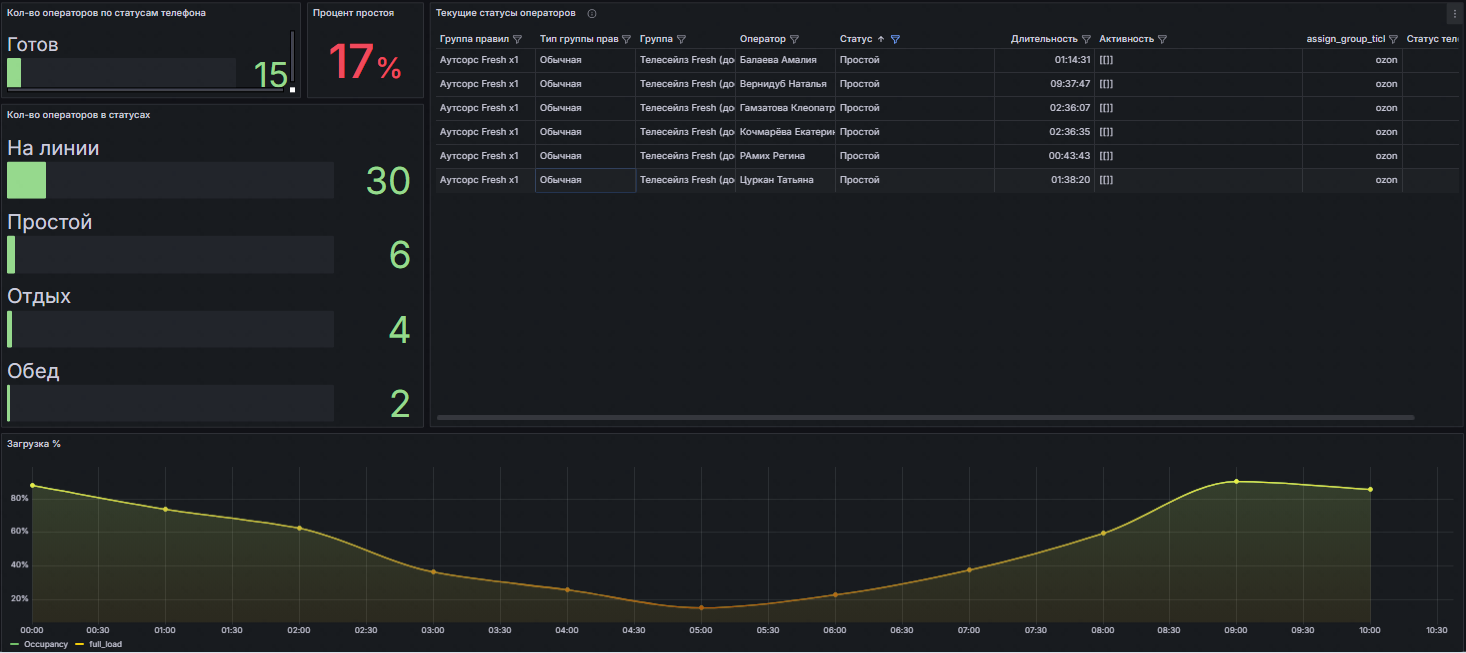This screenshot has height=653, width=1466.
Task: Click the Готов bar gauge
Action: pyautogui.click(x=121, y=73)
